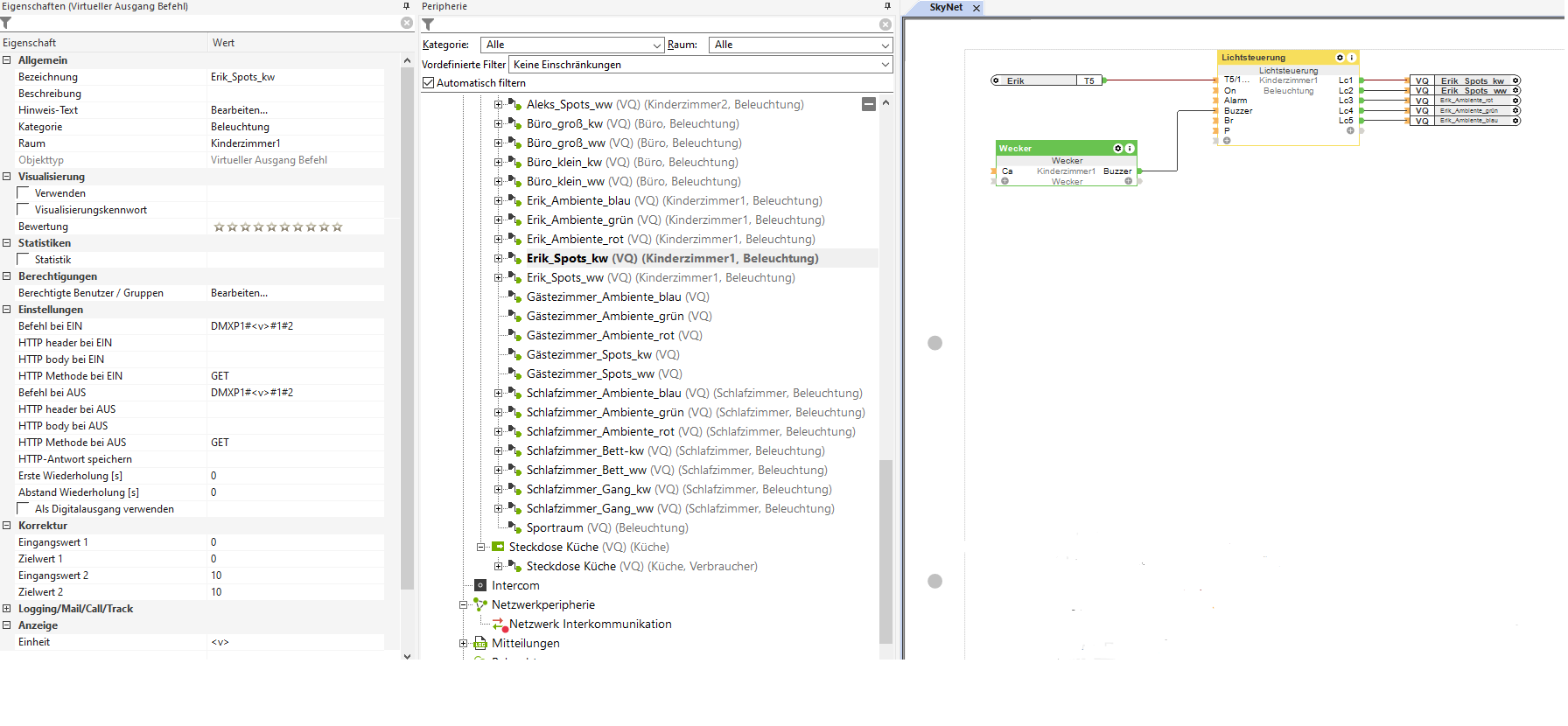Screen dimensions: 1568x726
Task: Expand Erik_Spots_kw tree node
Action: tap(498, 258)
